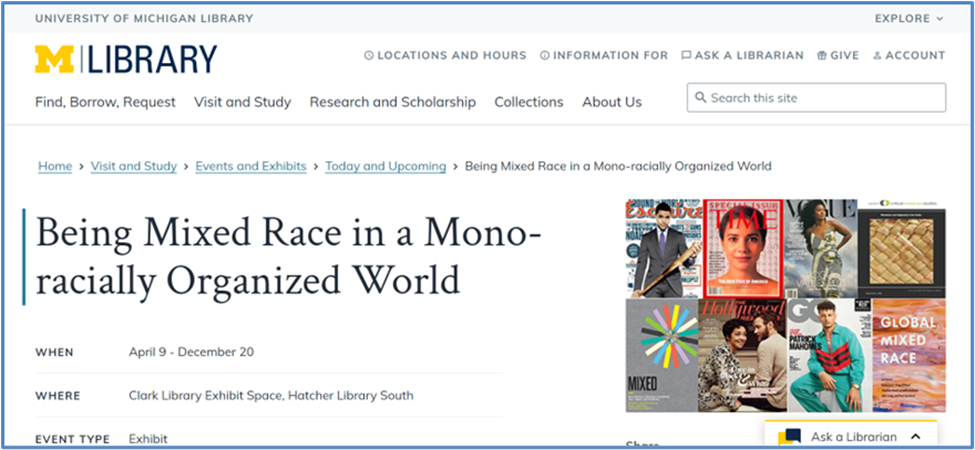The height and width of the screenshot is (450, 975).
Task: Follow the Events and Exhibits breadcrumb
Action: (250, 166)
